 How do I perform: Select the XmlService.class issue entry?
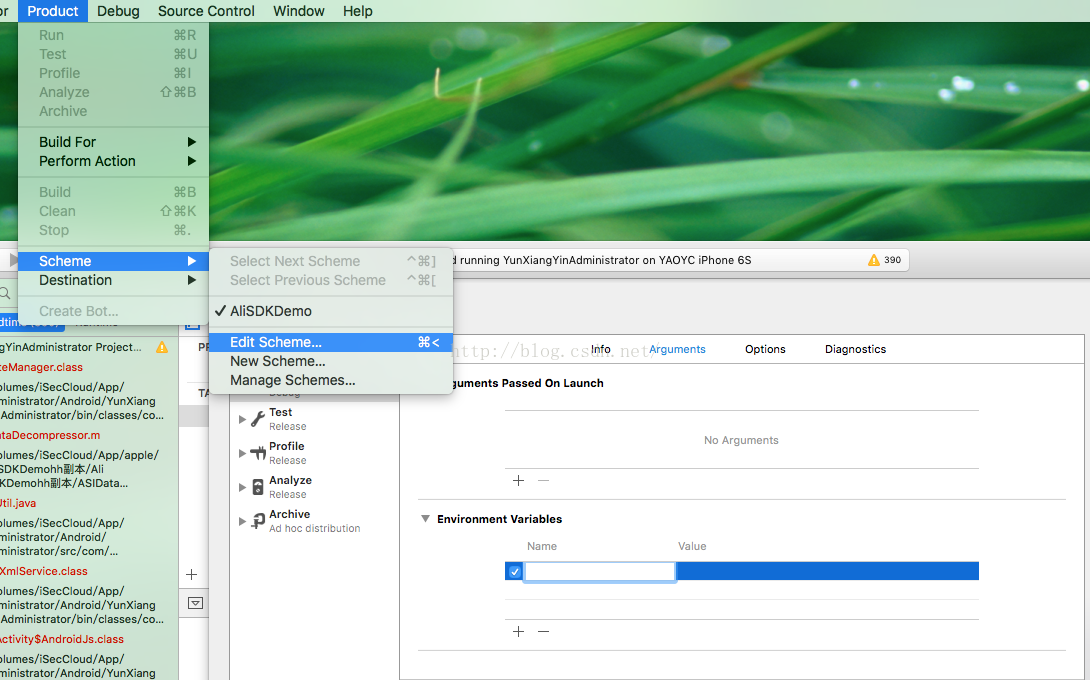tap(44, 572)
